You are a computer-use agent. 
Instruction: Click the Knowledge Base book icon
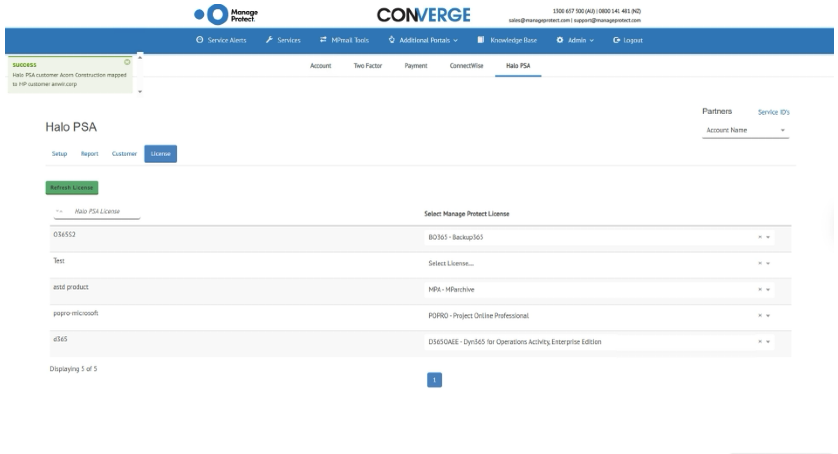481,40
